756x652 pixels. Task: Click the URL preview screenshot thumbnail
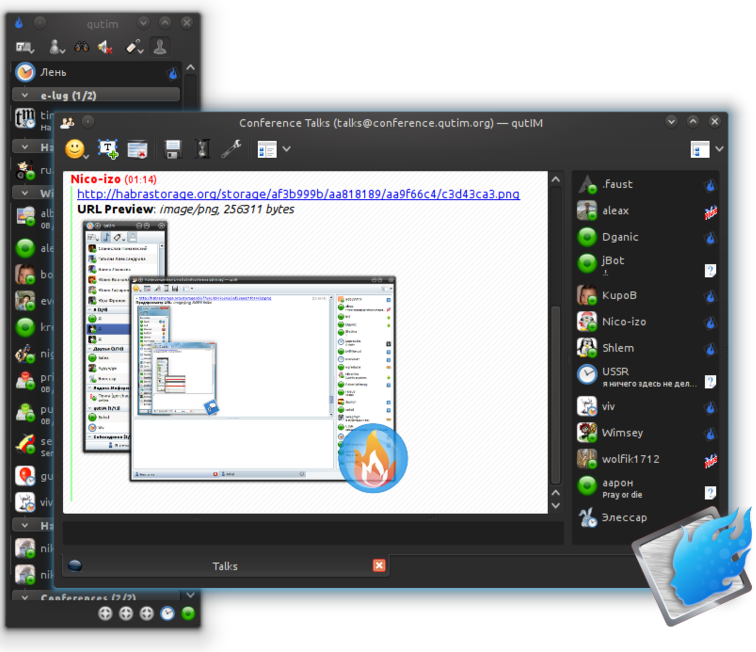245,356
